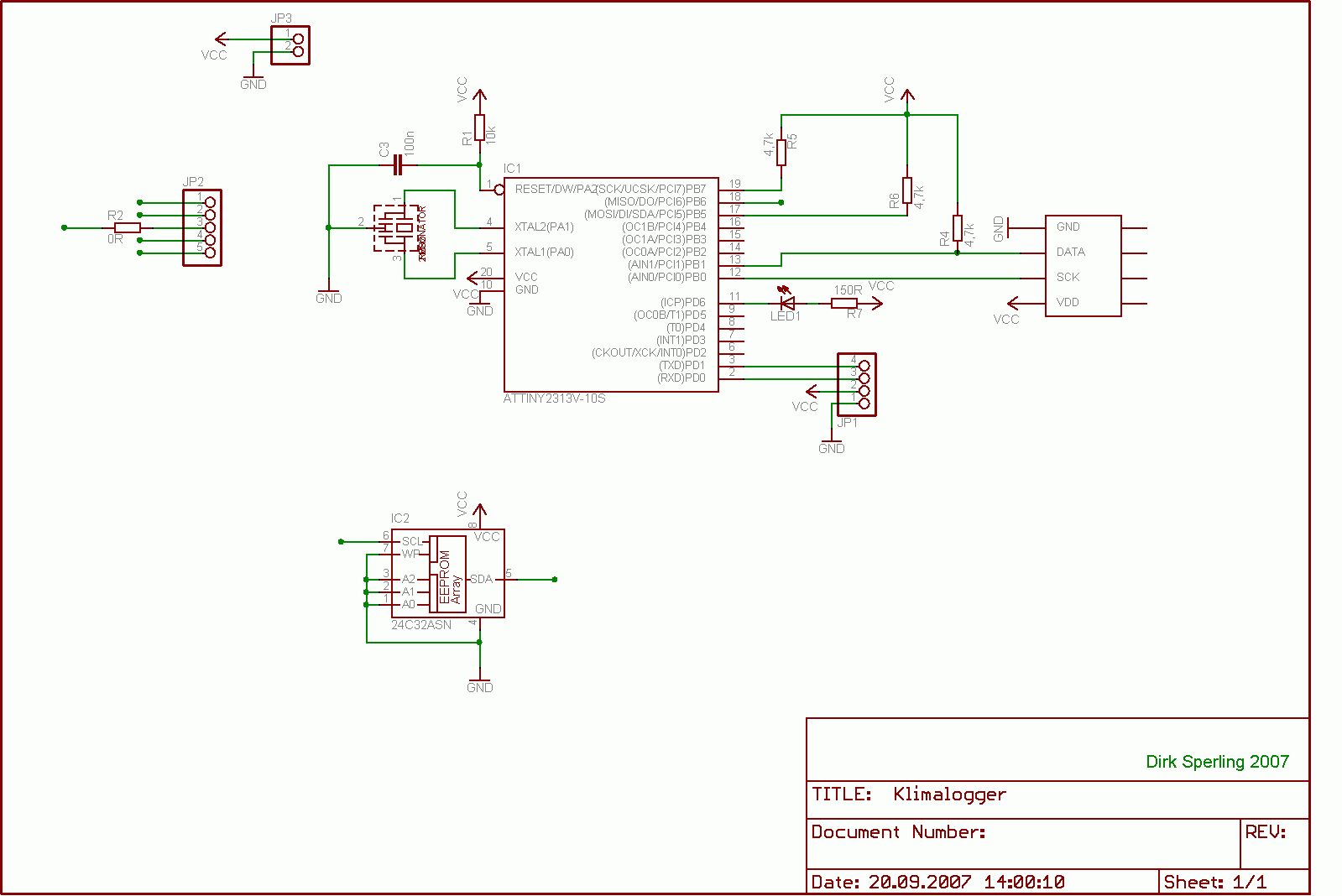Select the SCL pin label on IC2
This screenshot has height=896, width=1342.
412,541
